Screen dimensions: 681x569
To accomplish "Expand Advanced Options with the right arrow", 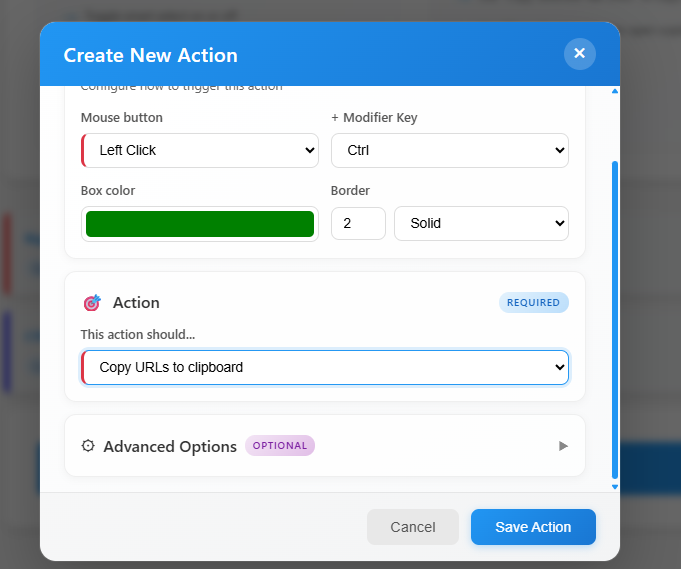I will point(563,446).
